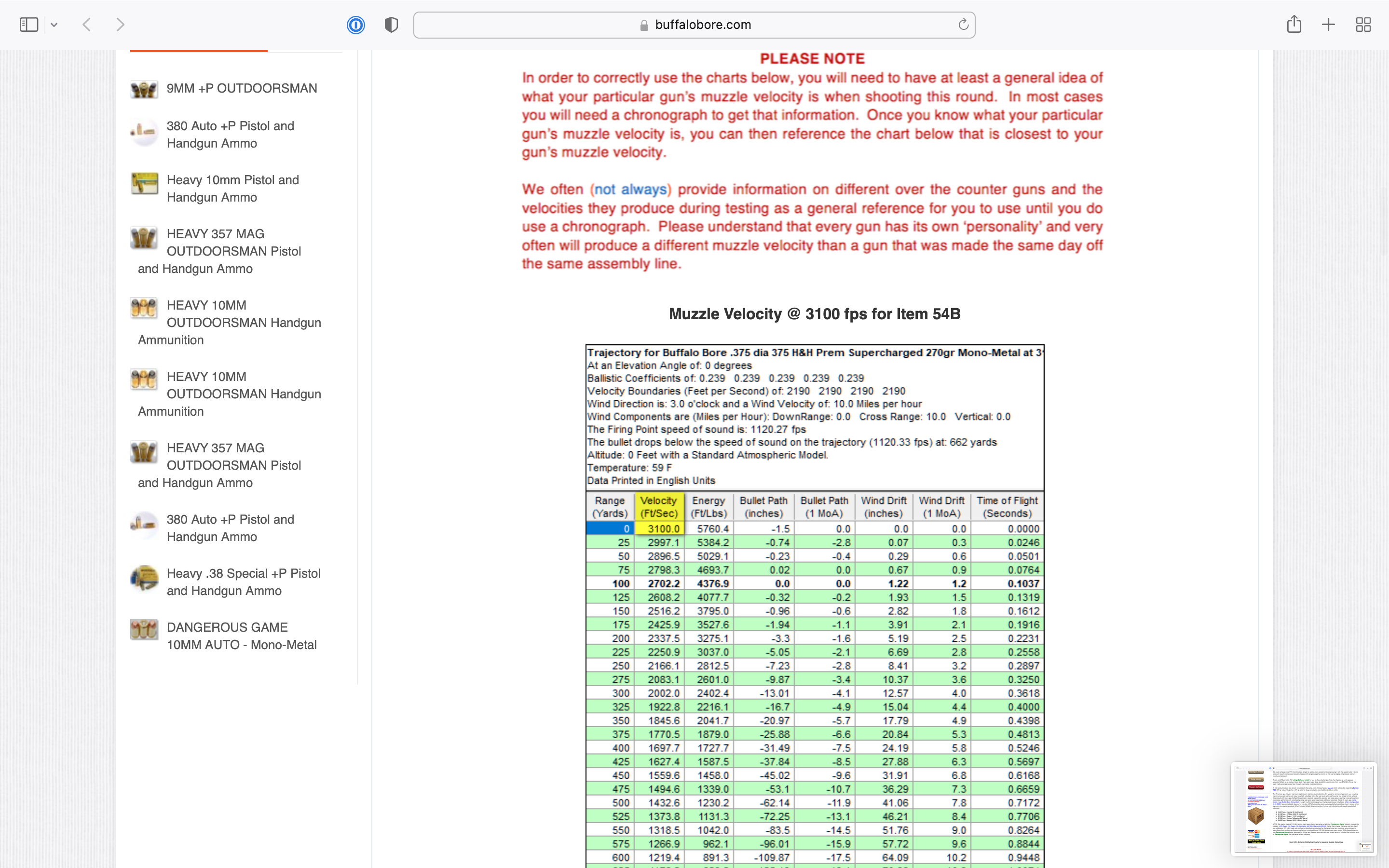Open DANGEROUS GAME 10MM AUTO Mono-Metal link
This screenshot has width=1389, height=868.
click(x=241, y=636)
